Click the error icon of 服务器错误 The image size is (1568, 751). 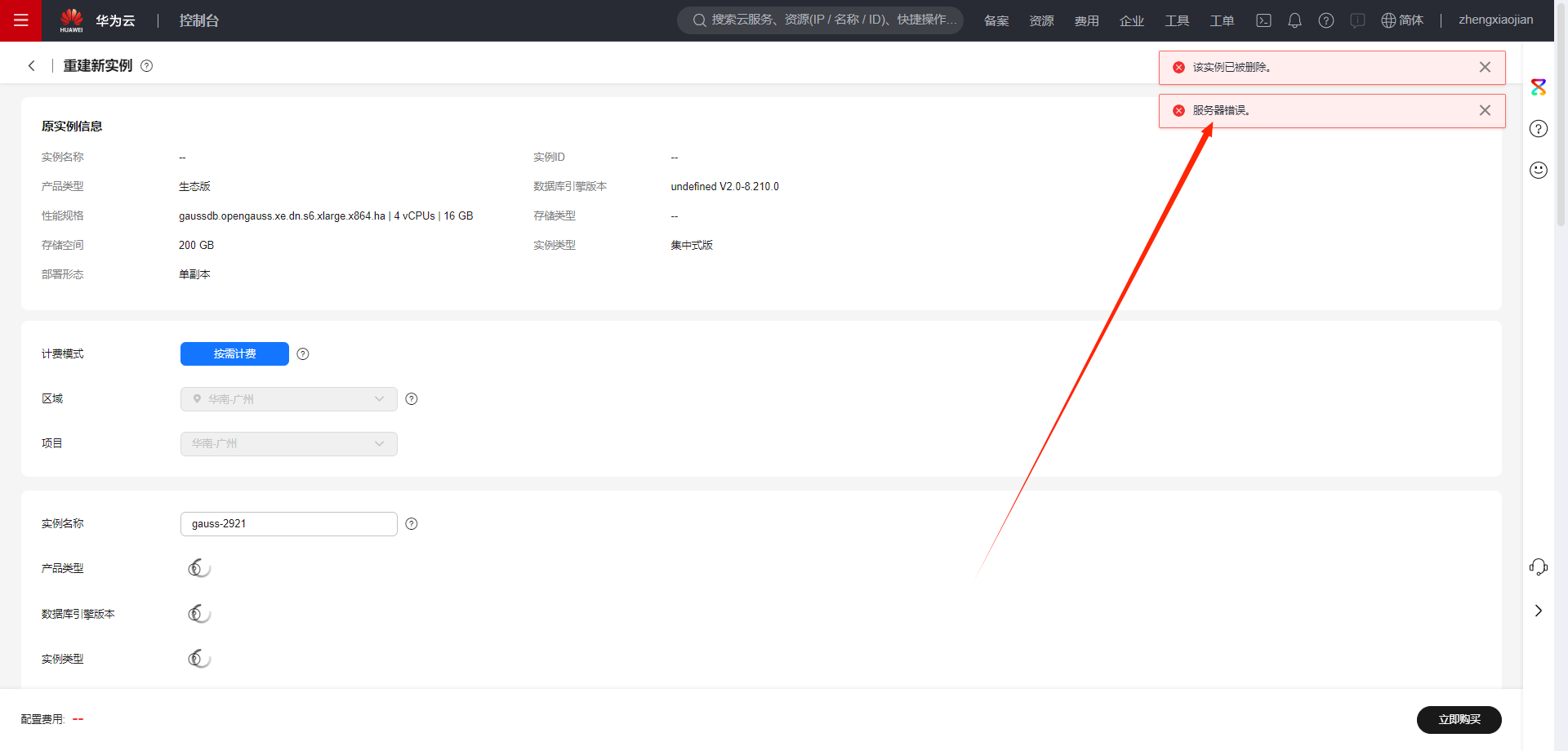coord(1178,110)
